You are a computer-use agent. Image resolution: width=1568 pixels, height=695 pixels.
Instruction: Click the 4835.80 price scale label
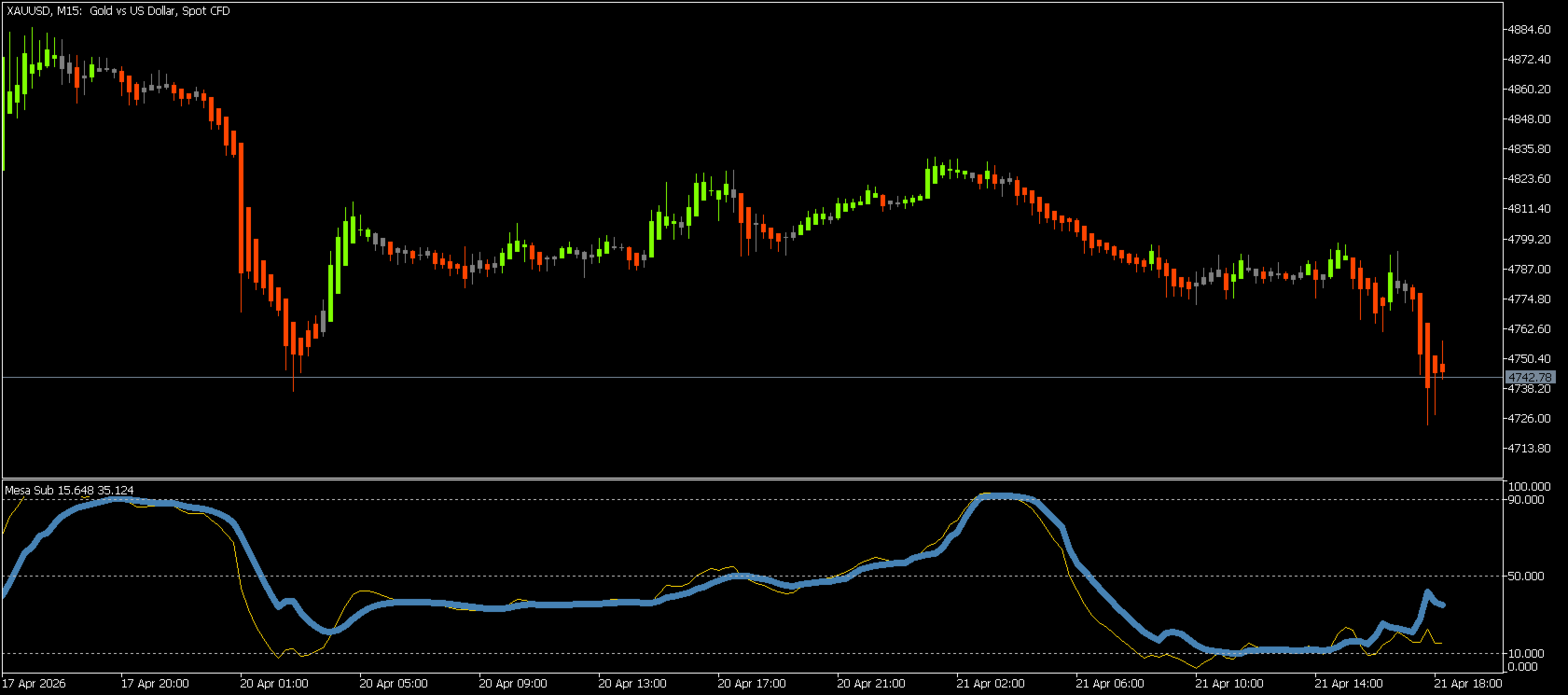click(1530, 148)
